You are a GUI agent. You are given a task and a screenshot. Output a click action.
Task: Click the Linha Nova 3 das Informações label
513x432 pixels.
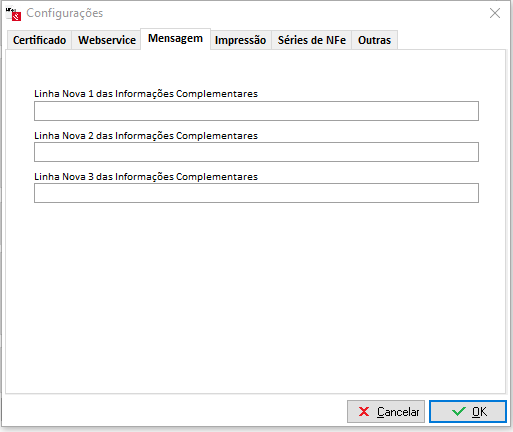[x=146, y=177]
